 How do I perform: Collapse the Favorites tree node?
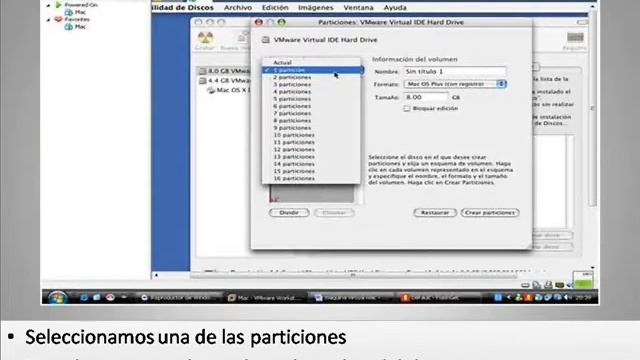click(49, 20)
